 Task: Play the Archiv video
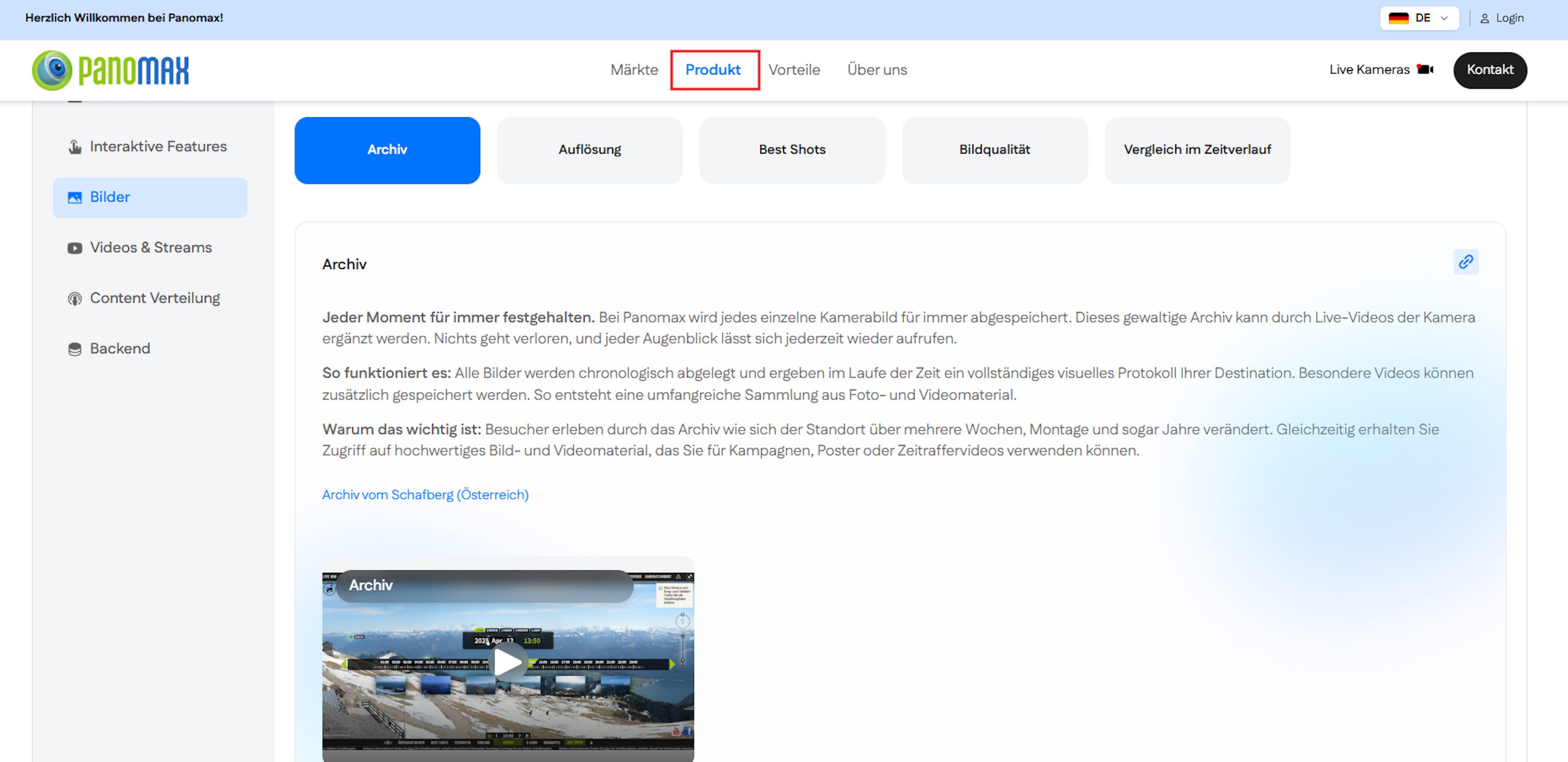point(508,662)
